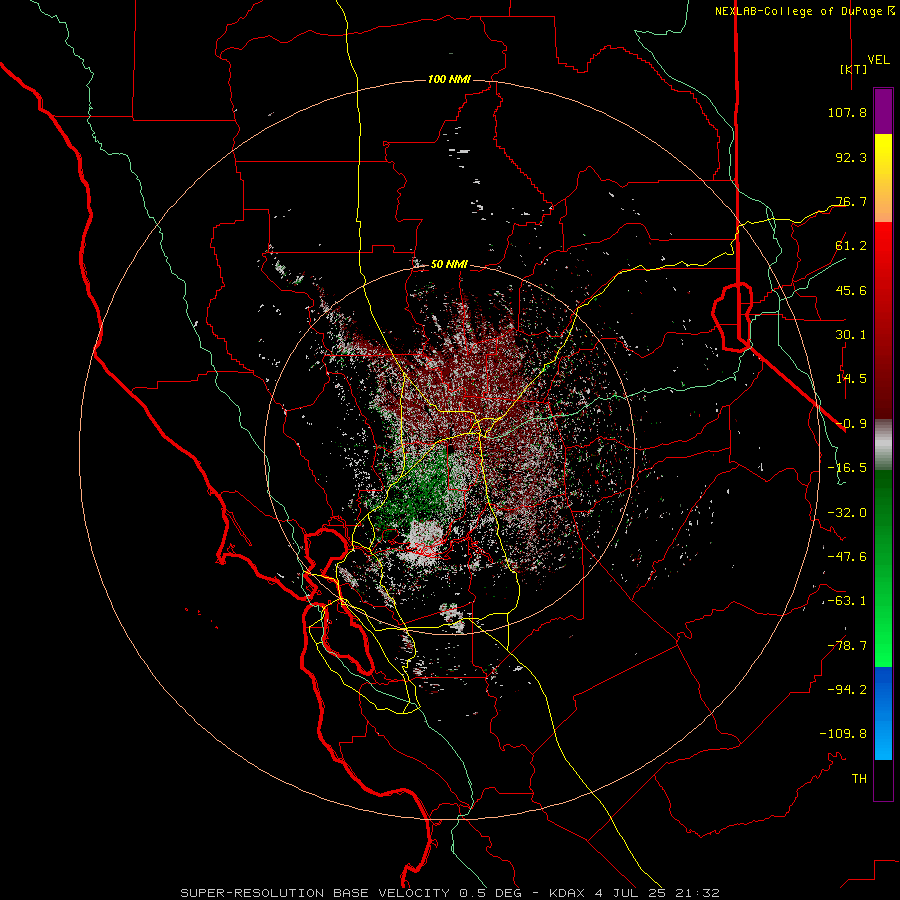Click the 61.2 velocity scale value
Screen dimensions: 900x900
coord(851,246)
